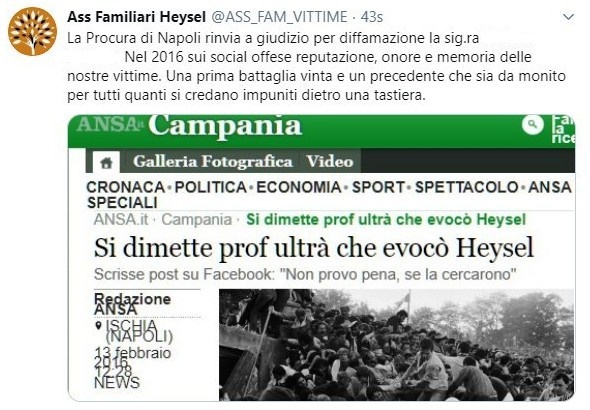
Task: Click the Campania breadcrumb link
Action: tap(196, 220)
